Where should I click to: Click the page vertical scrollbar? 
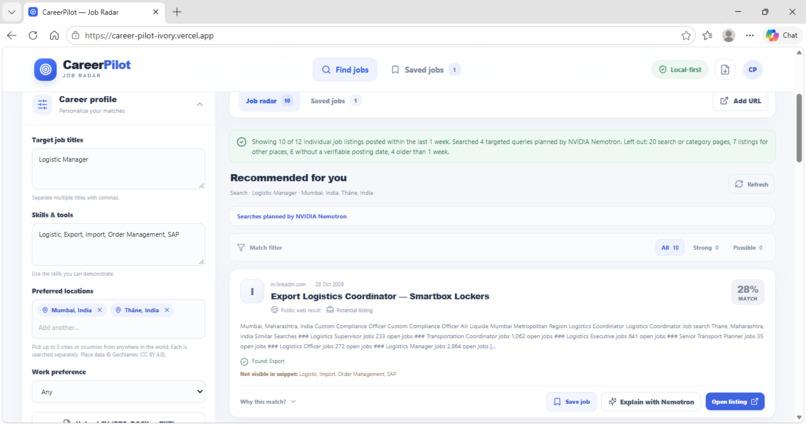799,128
